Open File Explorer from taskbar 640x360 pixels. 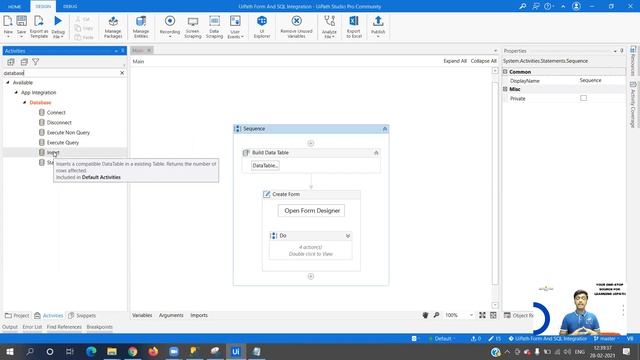tap(112, 351)
